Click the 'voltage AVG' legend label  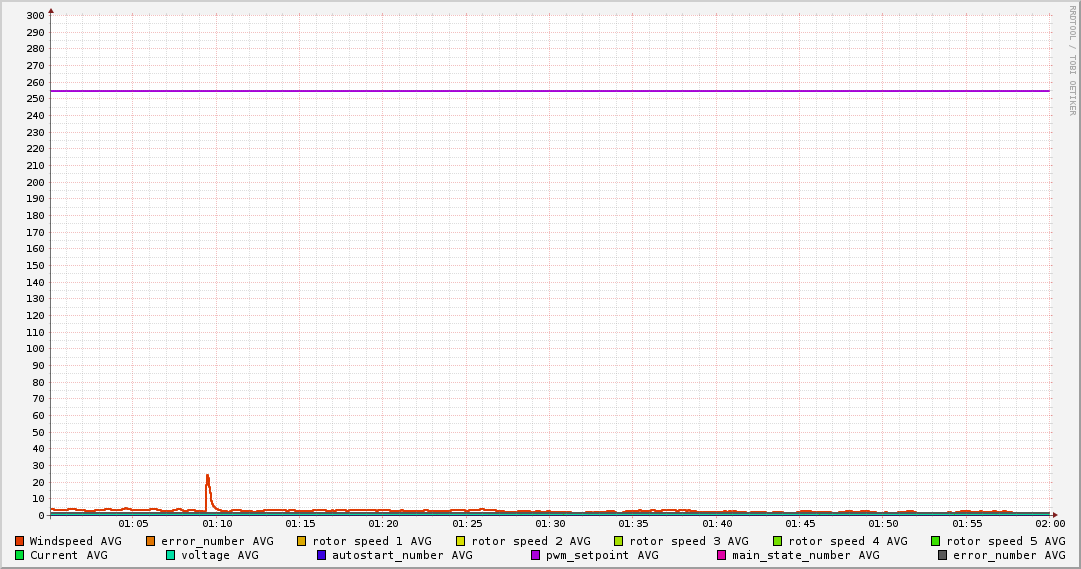pos(220,555)
